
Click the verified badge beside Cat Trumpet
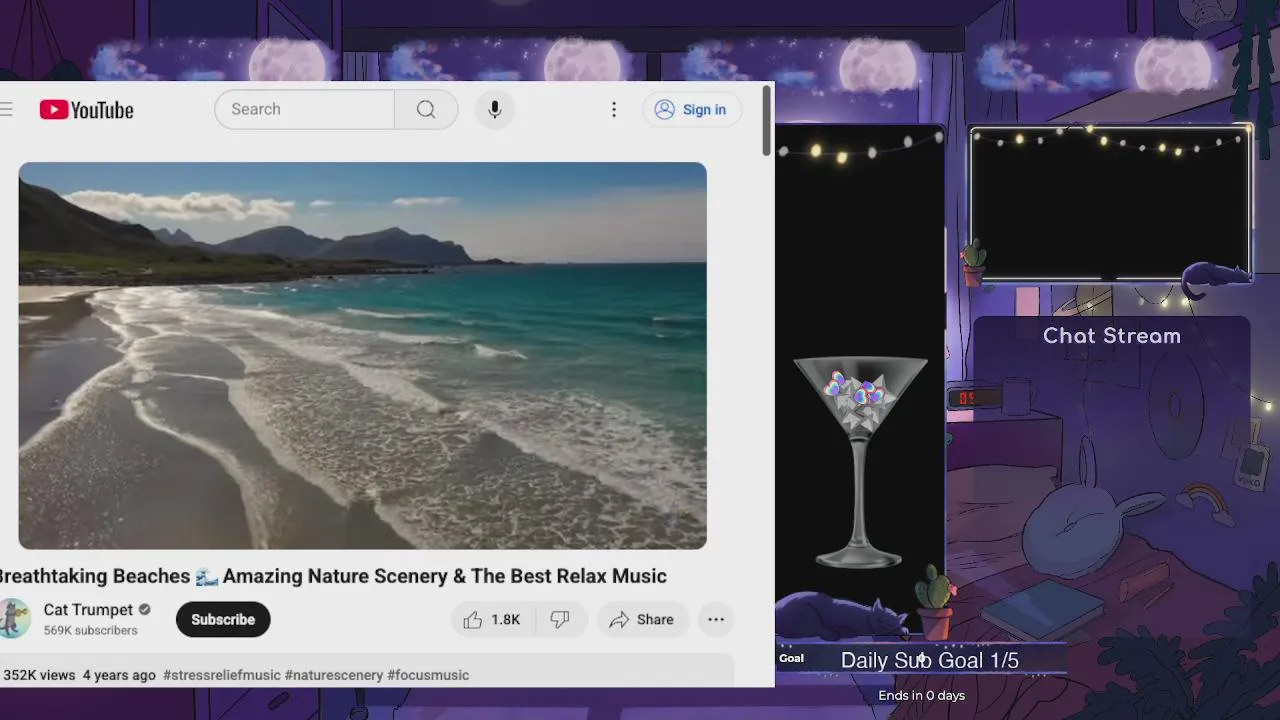145,609
